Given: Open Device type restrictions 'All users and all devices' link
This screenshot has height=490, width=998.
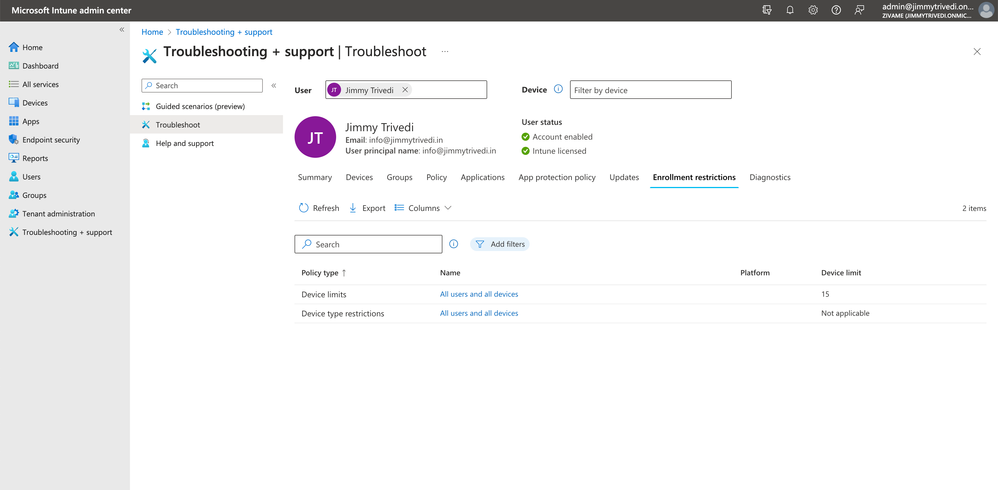Looking at the screenshot, I should 479,313.
